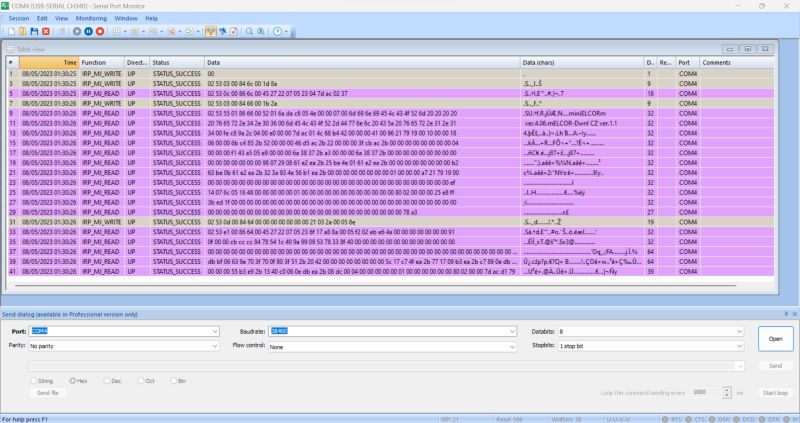Open the Help menu
This screenshot has width=800, height=423.
click(x=152, y=18)
